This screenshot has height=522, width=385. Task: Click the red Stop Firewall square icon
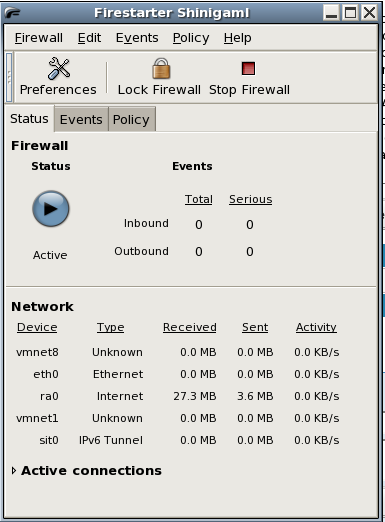[x=248, y=68]
